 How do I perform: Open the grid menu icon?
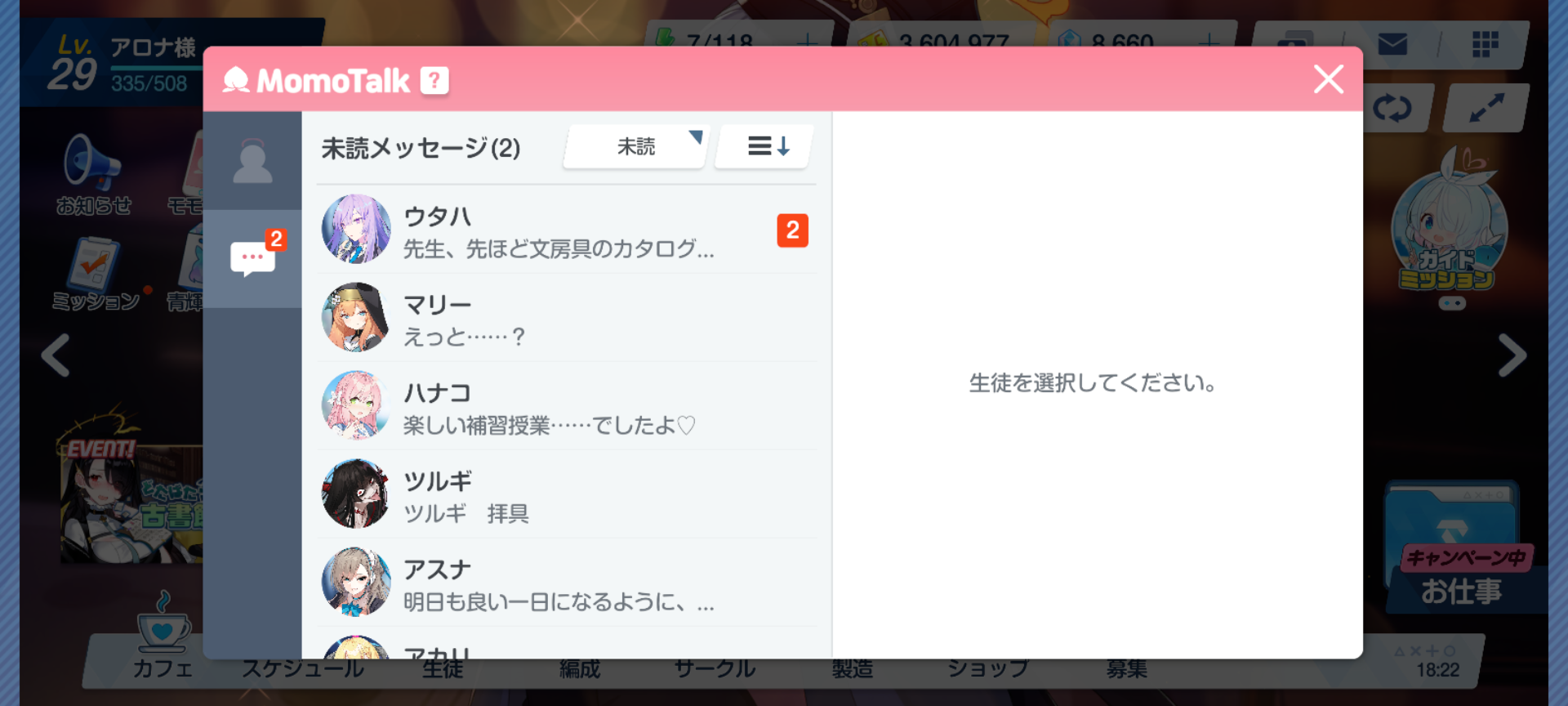1486,44
